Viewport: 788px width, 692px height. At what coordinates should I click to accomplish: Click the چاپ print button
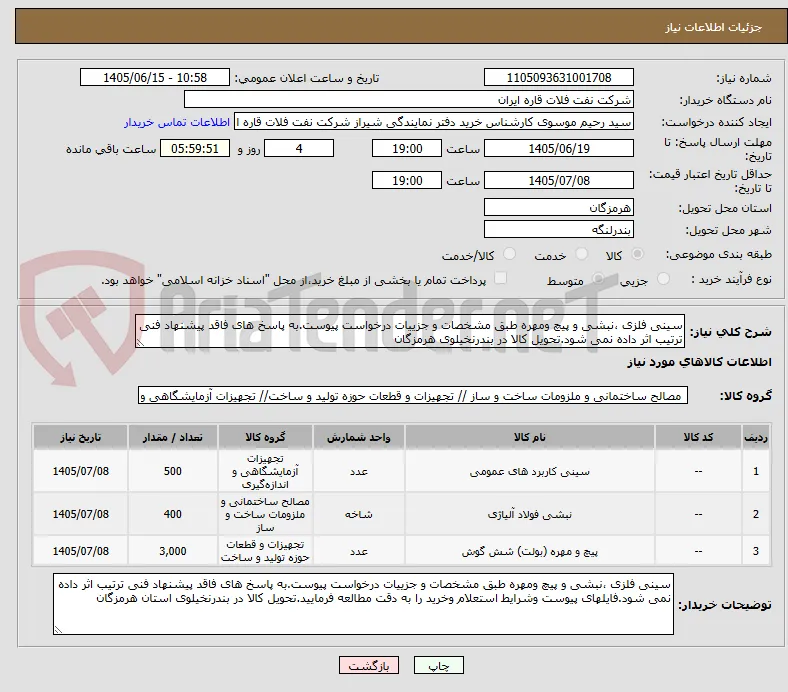pyautogui.click(x=439, y=665)
